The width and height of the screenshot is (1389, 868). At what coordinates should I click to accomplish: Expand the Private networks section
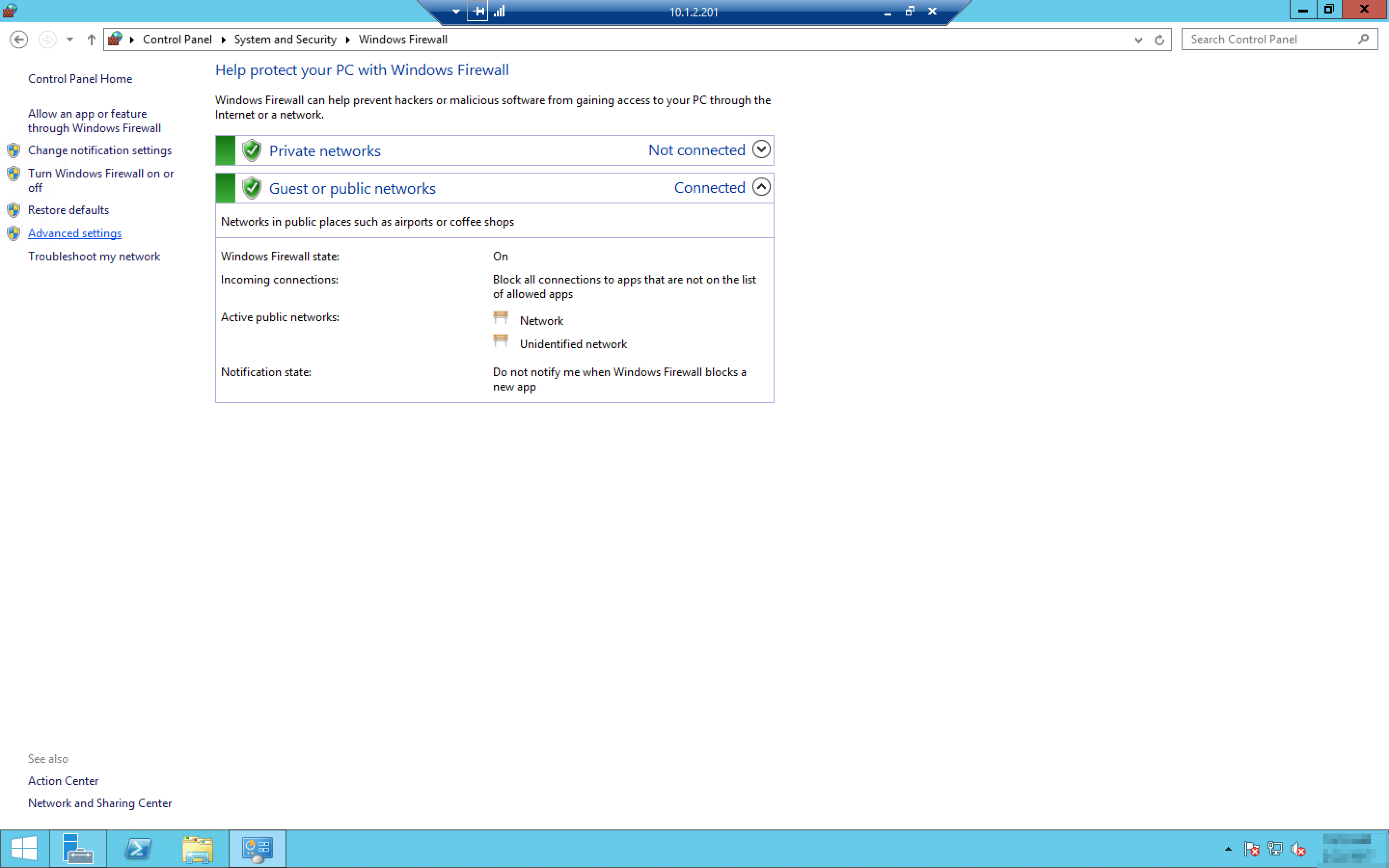[x=761, y=150]
